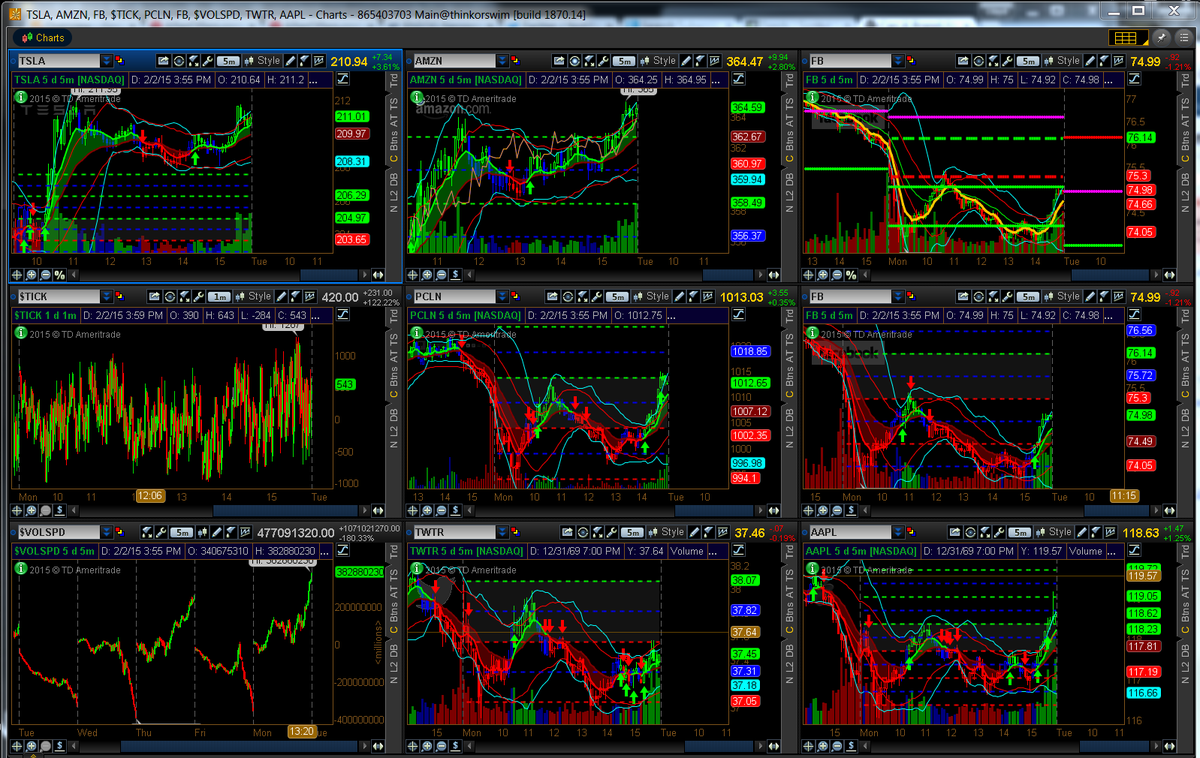Select drawing pencil tool in top-right FB chart
Viewport: 1200px width, 758px height.
pyautogui.click(x=1090, y=61)
